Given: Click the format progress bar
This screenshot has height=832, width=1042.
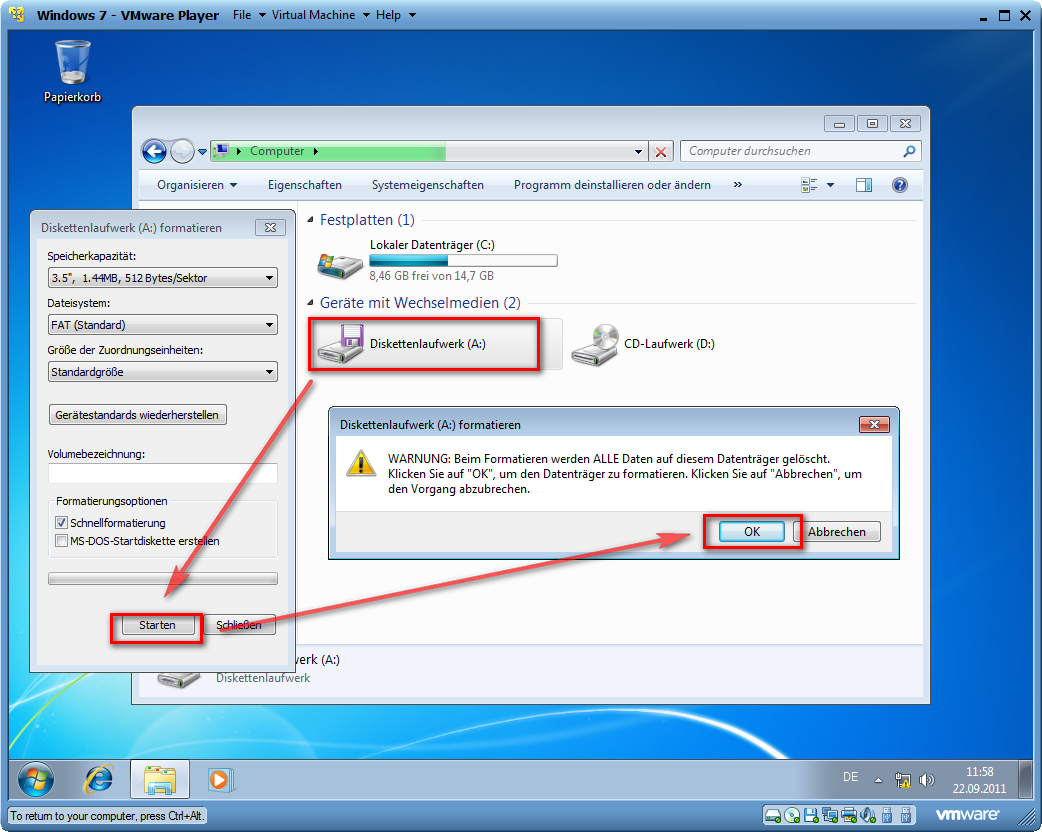Looking at the screenshot, I should tap(163, 579).
